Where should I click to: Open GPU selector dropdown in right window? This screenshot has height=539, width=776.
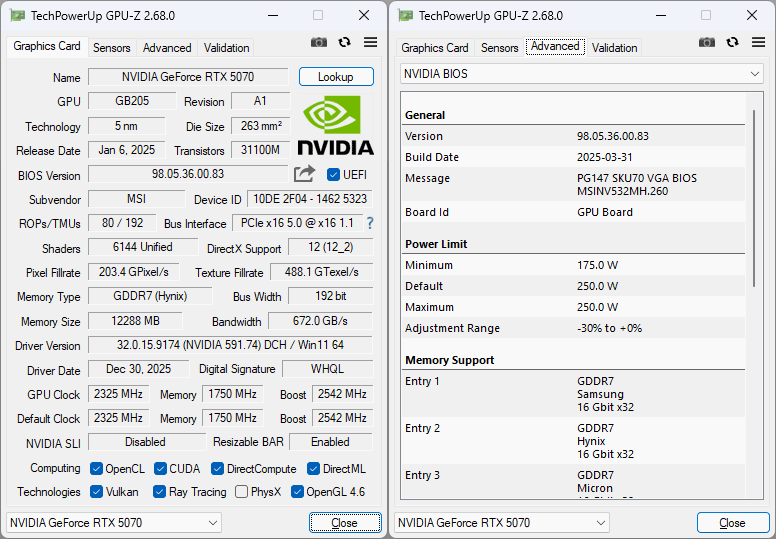click(x=501, y=523)
